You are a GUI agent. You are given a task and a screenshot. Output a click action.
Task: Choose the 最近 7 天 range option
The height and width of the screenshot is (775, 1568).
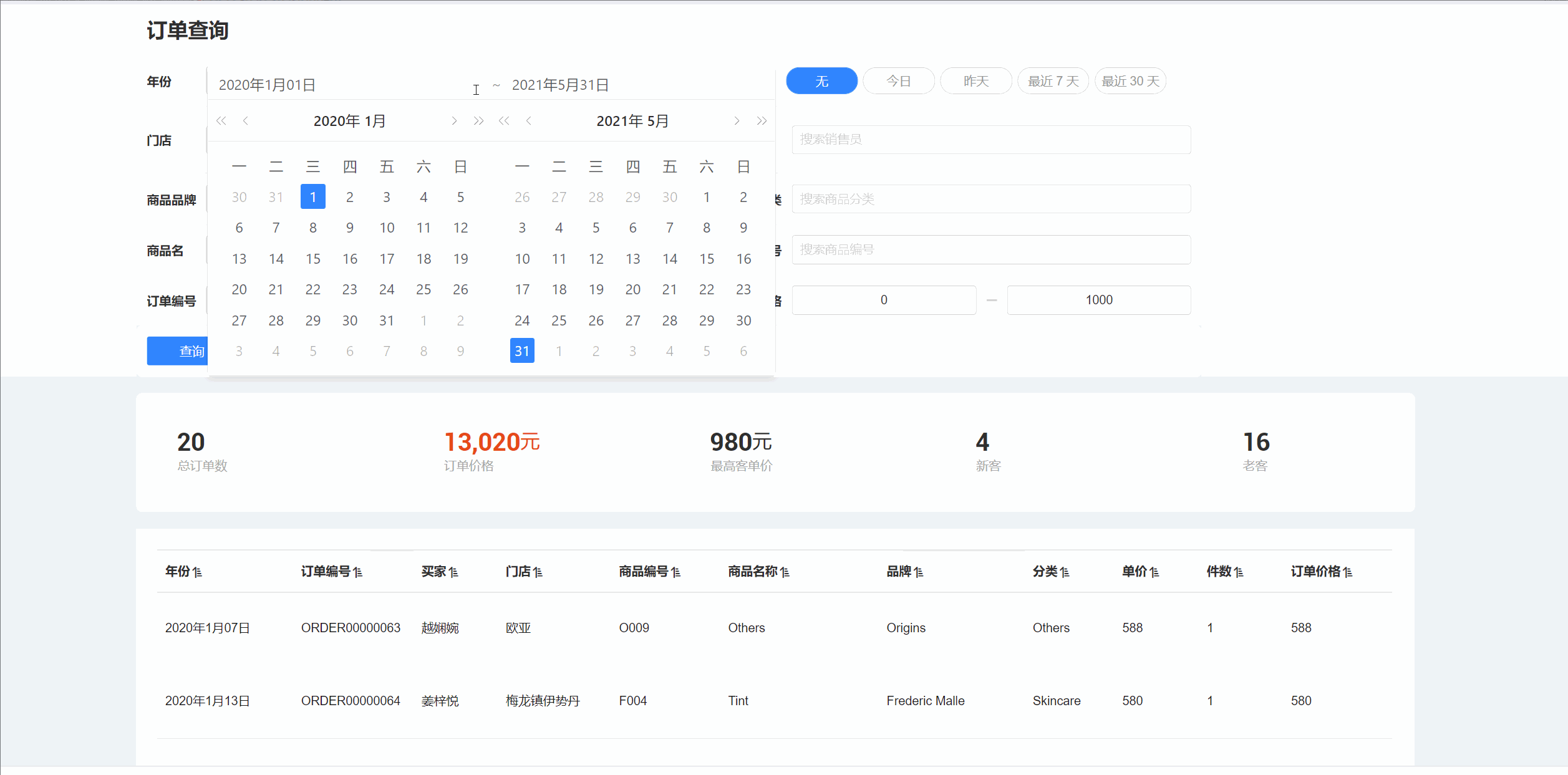coord(1053,81)
